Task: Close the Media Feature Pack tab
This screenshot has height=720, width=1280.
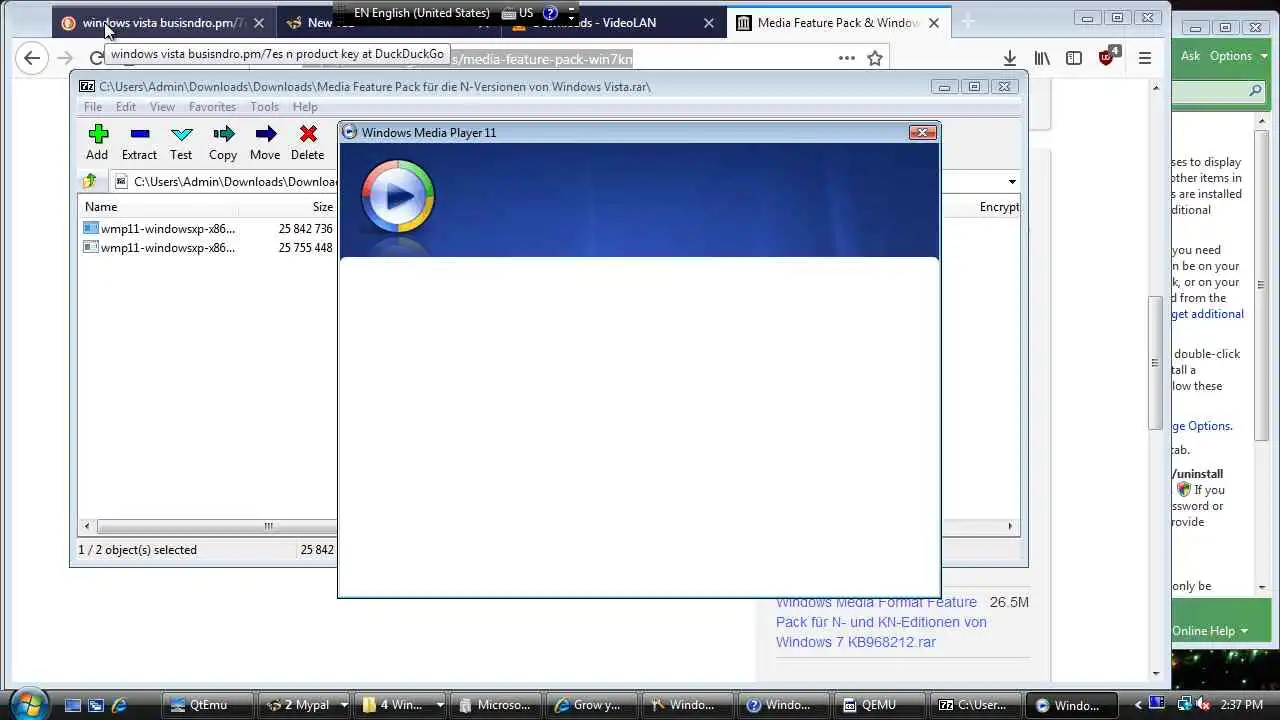Action: [x=934, y=23]
